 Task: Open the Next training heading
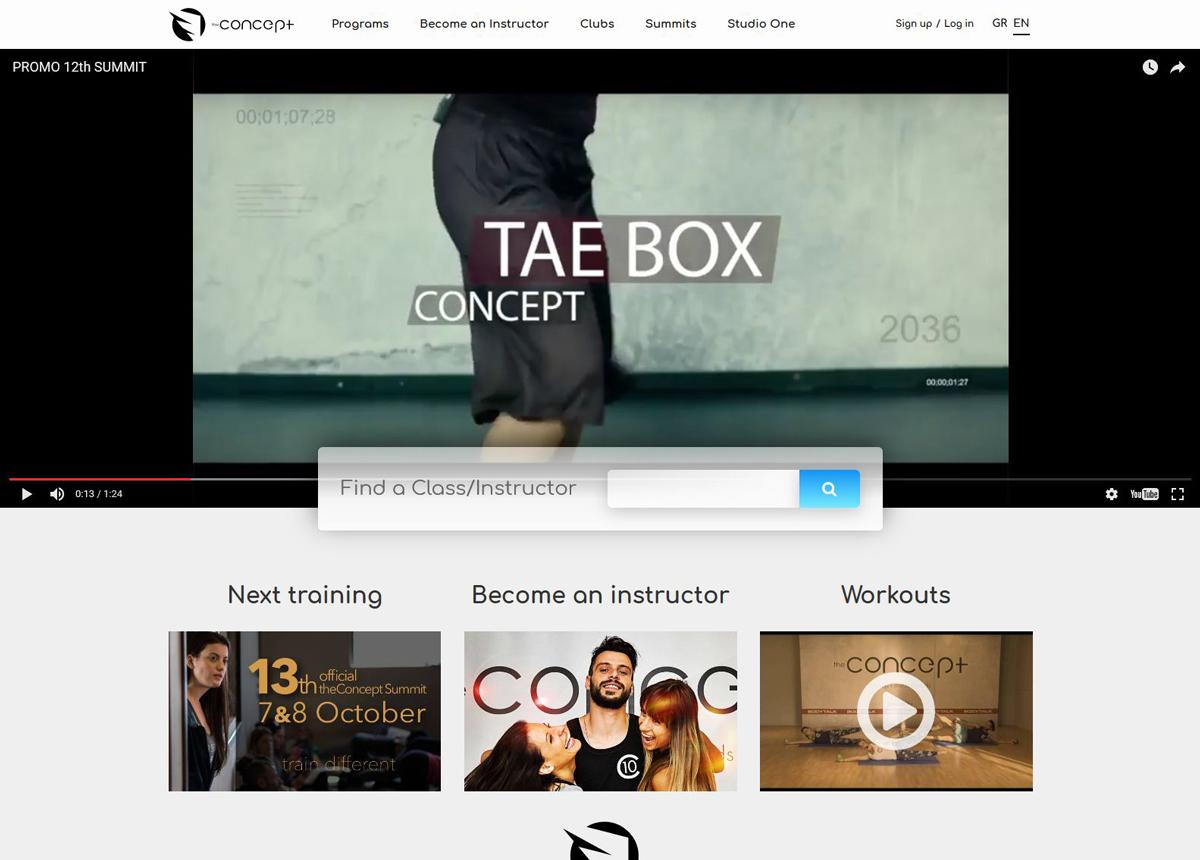305,595
